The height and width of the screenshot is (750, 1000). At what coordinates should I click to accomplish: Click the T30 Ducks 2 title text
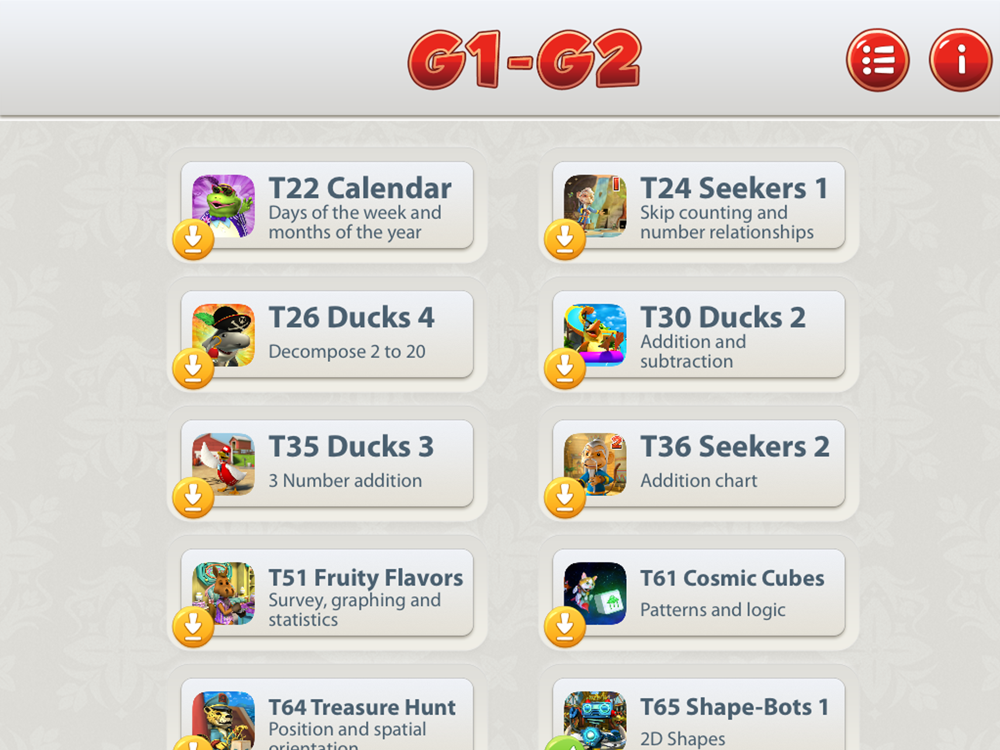(x=723, y=317)
